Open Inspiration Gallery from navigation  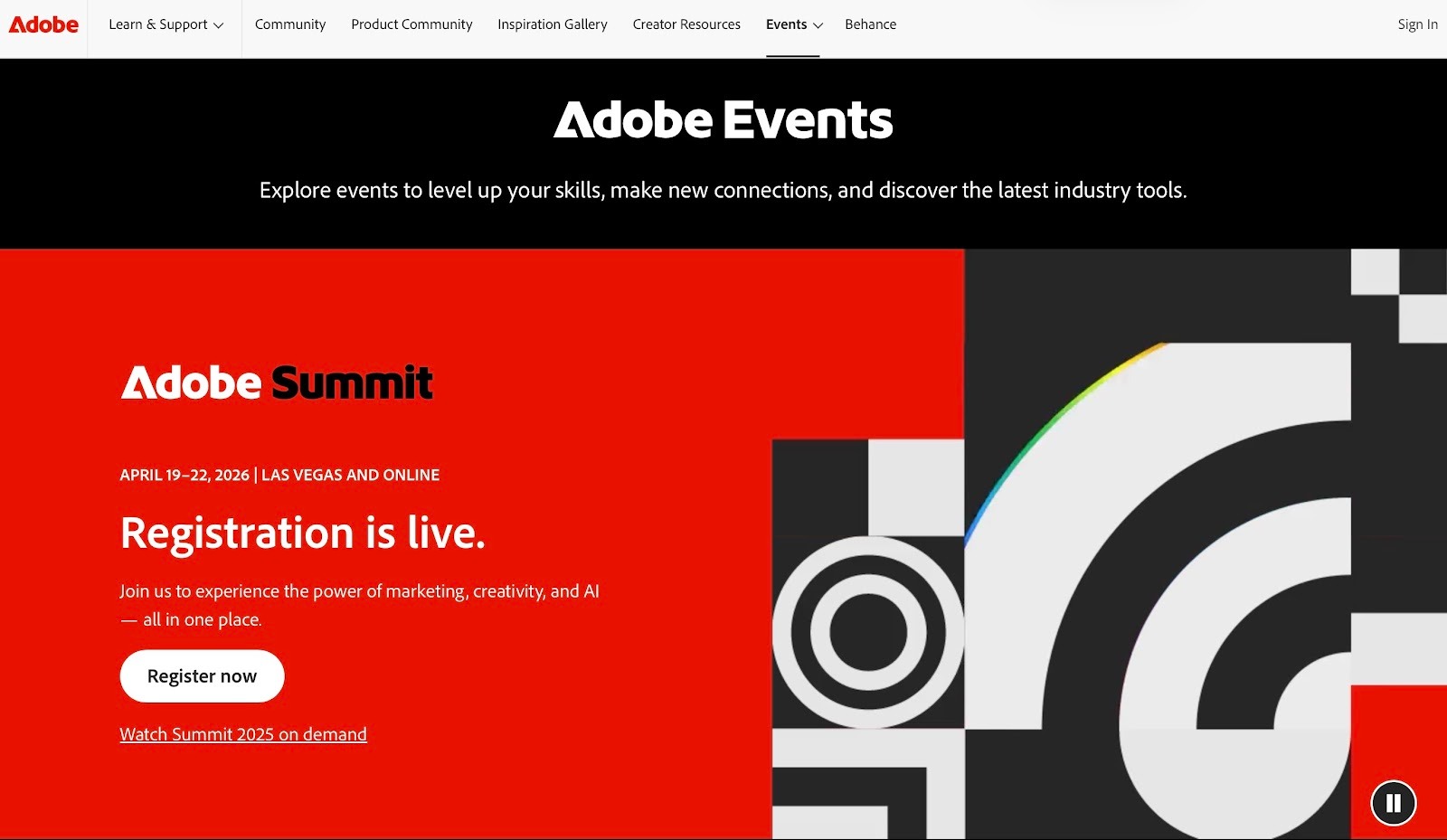(553, 24)
